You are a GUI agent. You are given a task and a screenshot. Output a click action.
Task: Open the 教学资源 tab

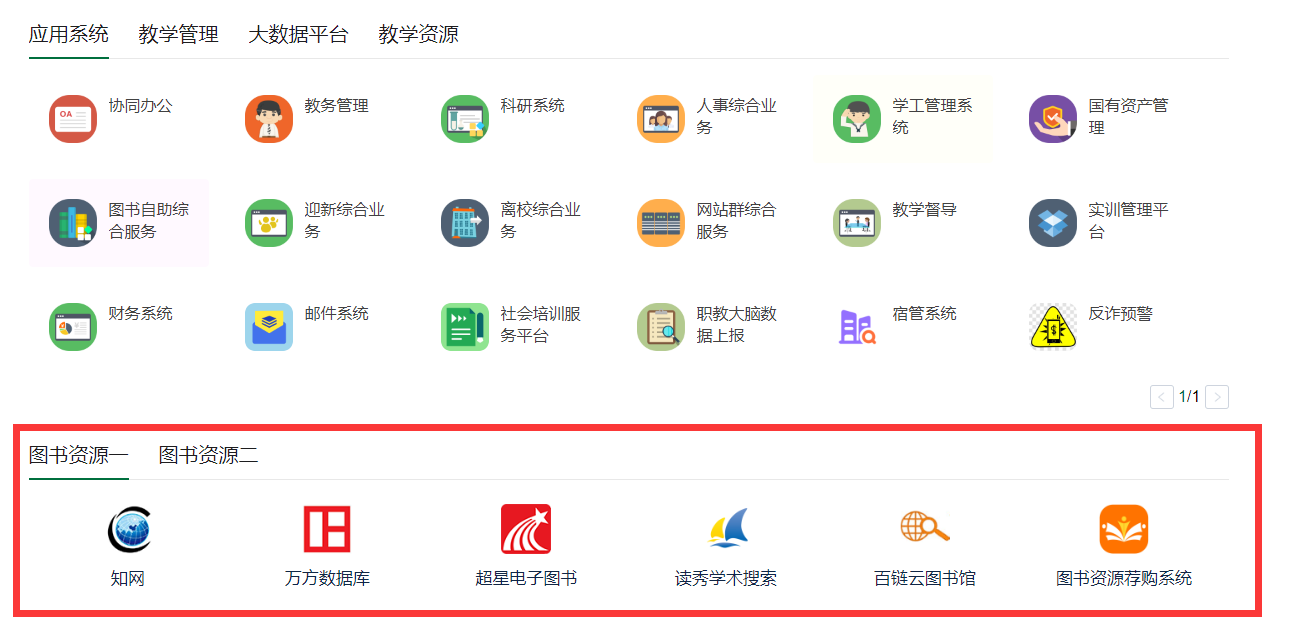[x=418, y=35]
